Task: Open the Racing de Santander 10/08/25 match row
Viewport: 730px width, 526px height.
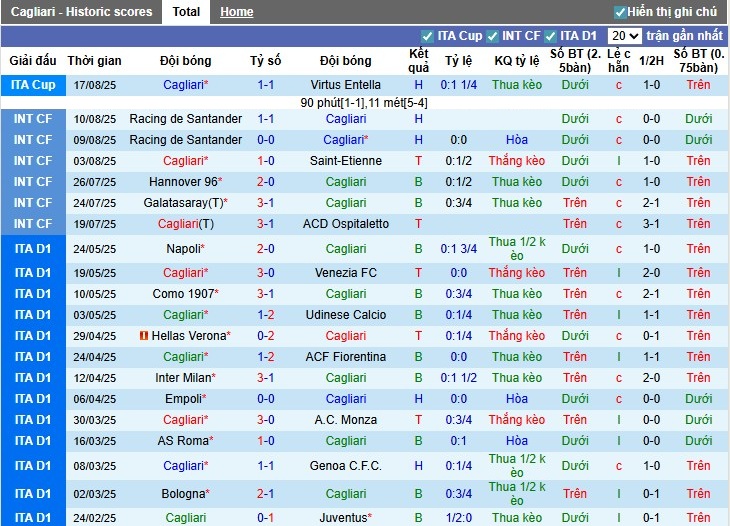Action: tap(186, 119)
